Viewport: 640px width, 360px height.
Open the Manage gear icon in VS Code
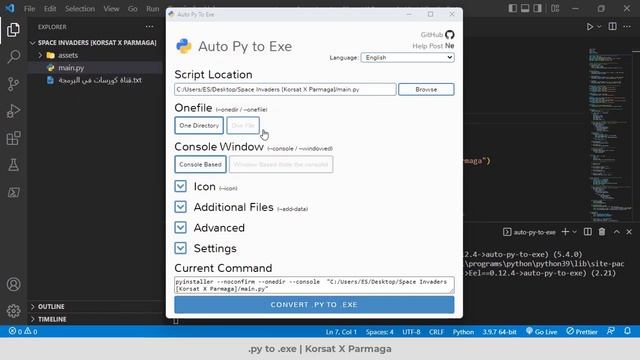pyautogui.click(x=13, y=311)
